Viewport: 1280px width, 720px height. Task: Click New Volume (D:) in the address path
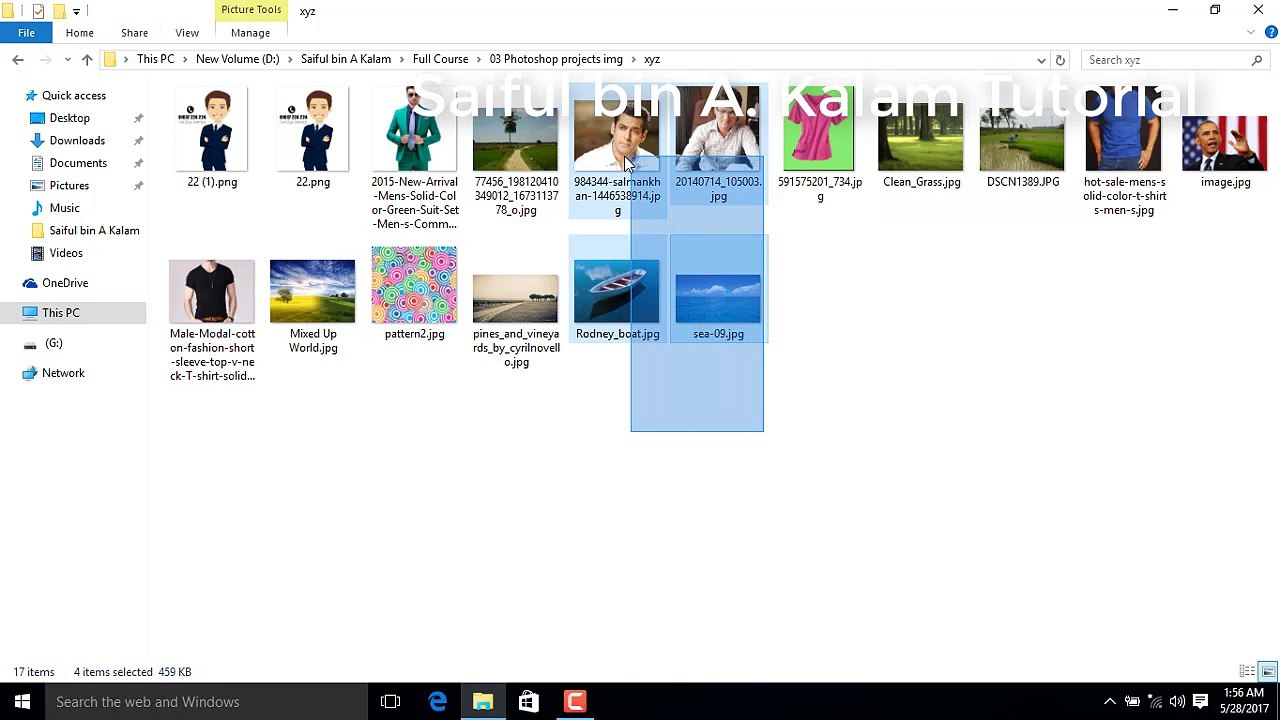pyautogui.click(x=237, y=60)
